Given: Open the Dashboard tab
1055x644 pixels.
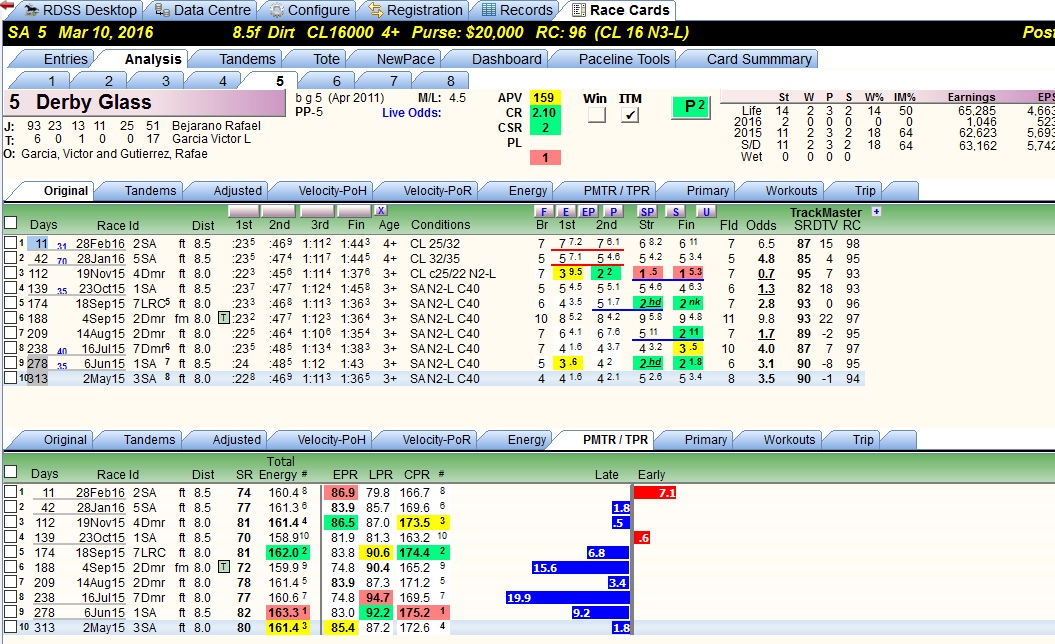Looking at the screenshot, I should pyautogui.click(x=506, y=59).
